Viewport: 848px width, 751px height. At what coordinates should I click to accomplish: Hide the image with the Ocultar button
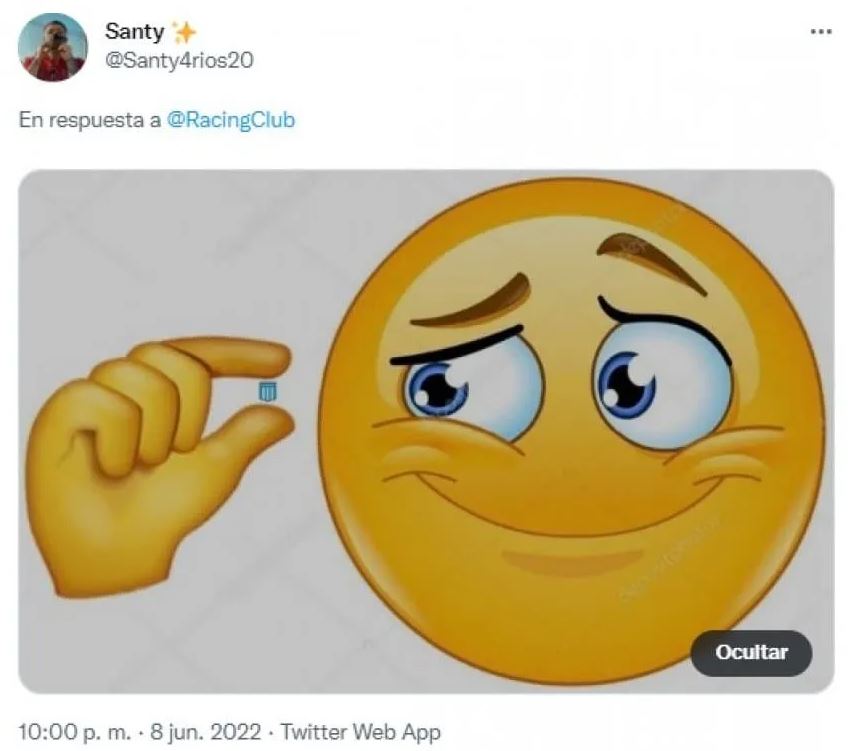pyautogui.click(x=751, y=652)
